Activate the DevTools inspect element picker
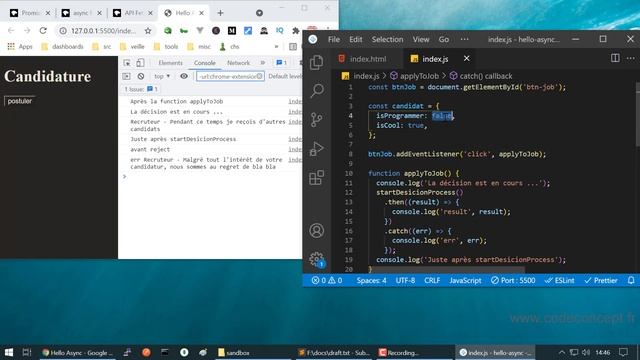Viewport: 640px width, 360px height. [x=127, y=63]
